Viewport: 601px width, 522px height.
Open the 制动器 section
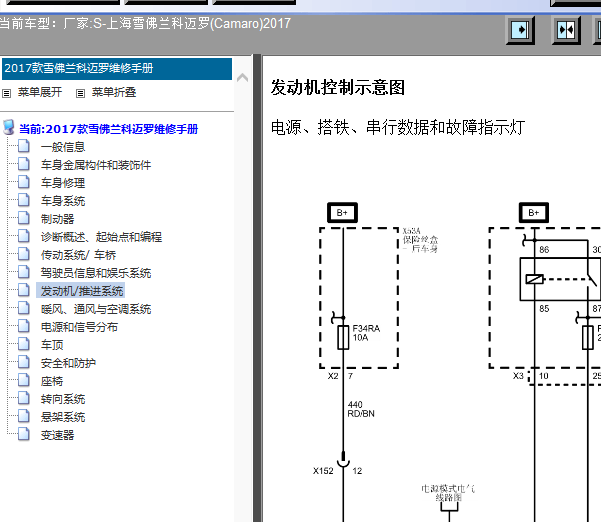click(x=57, y=219)
